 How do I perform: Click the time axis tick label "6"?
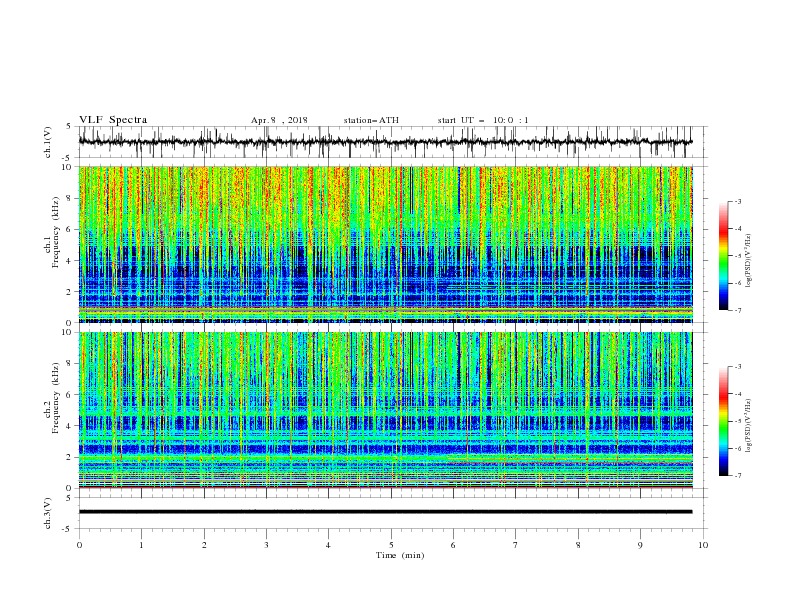pyautogui.click(x=453, y=545)
